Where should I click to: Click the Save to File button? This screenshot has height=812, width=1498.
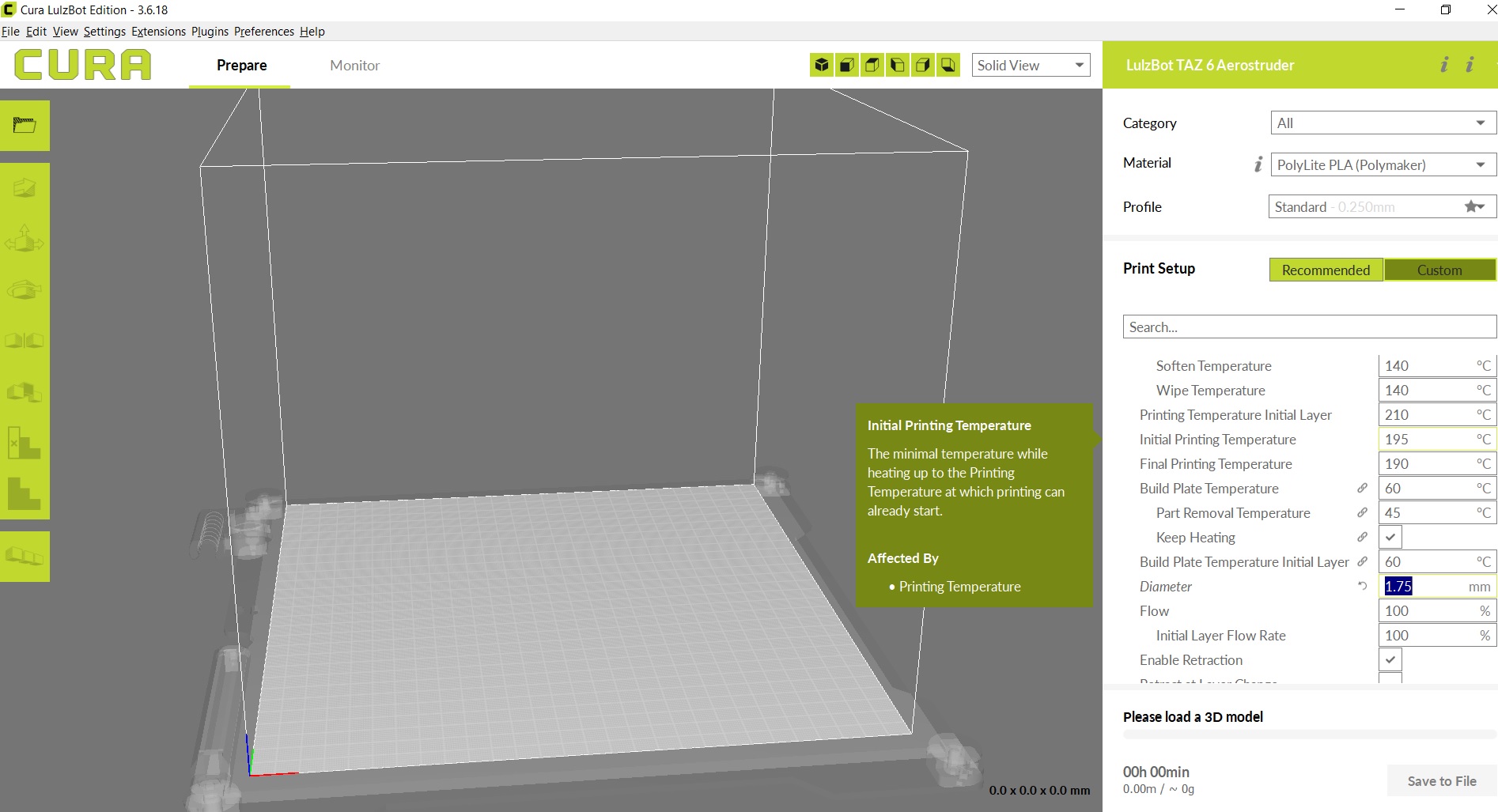tap(1441, 781)
